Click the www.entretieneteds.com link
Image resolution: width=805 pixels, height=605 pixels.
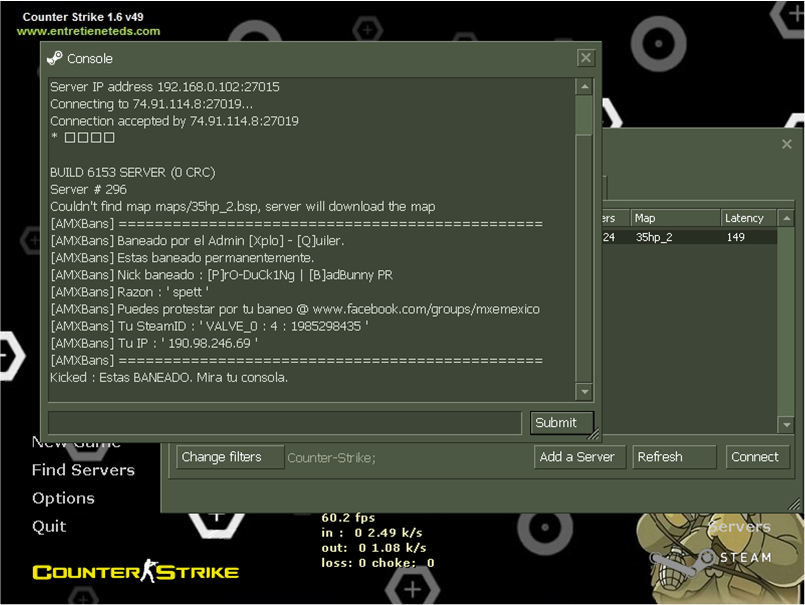coord(88,31)
